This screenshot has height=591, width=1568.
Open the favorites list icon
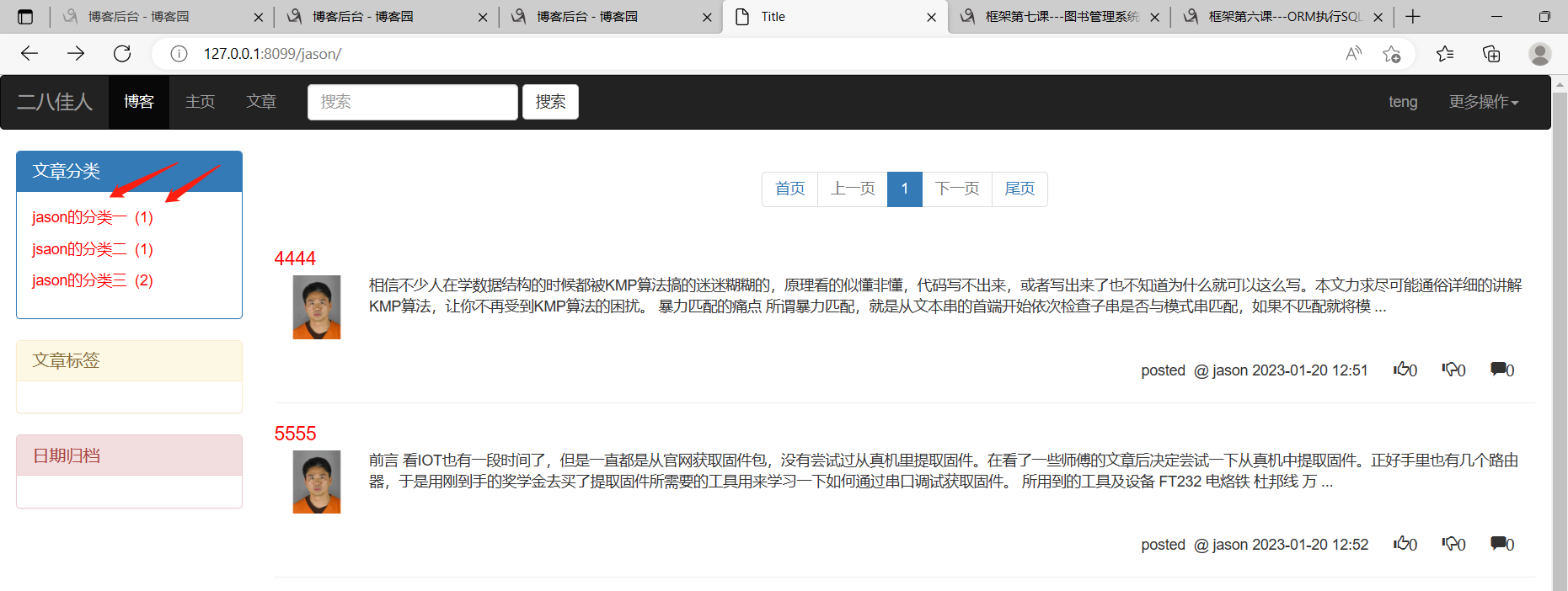[x=1445, y=54]
